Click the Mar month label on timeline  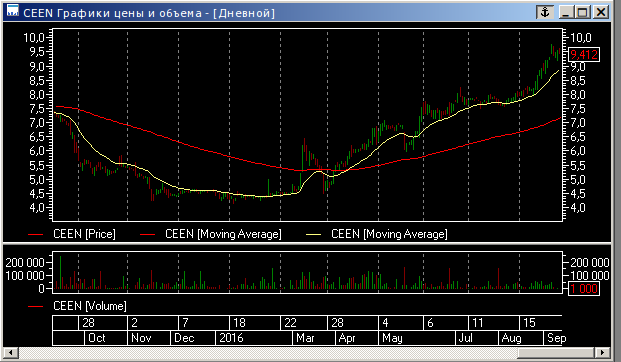pyautogui.click(x=305, y=338)
